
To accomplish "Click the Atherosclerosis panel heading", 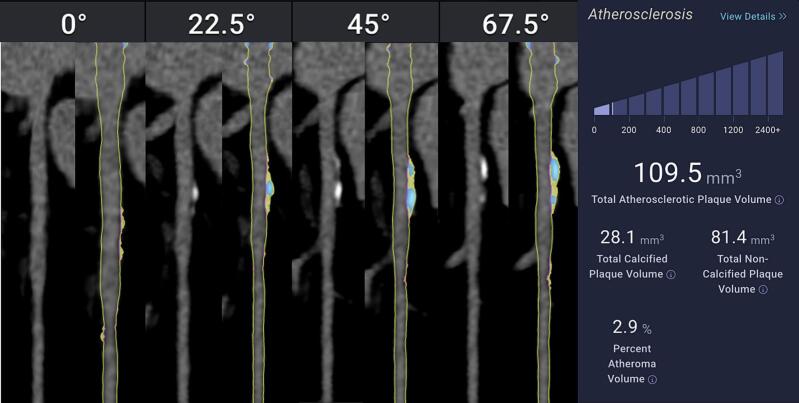I will (x=640, y=14).
